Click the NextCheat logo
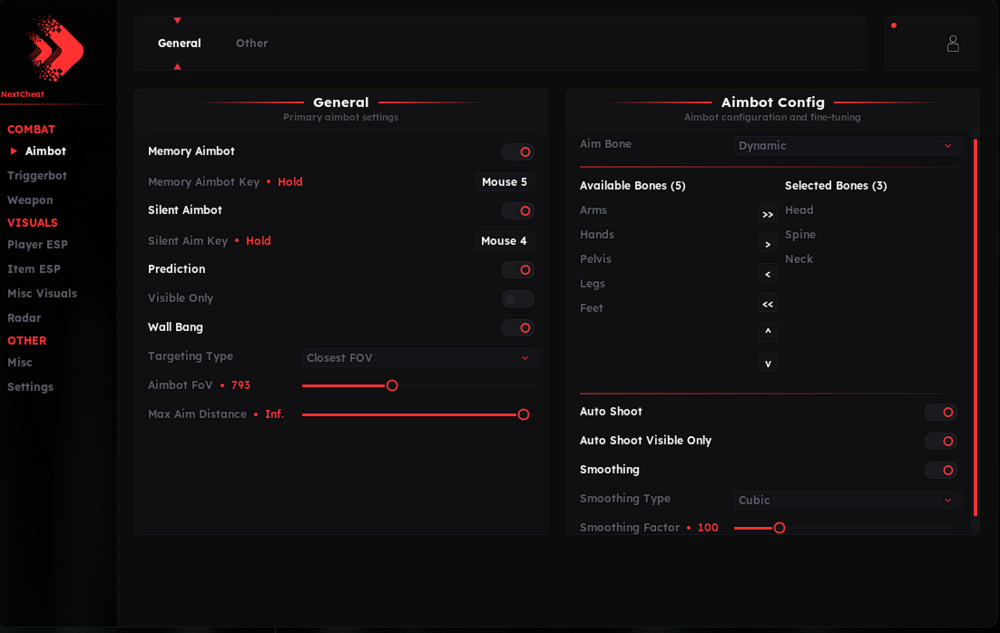Screen dimensions: 1000x633 pos(55,49)
